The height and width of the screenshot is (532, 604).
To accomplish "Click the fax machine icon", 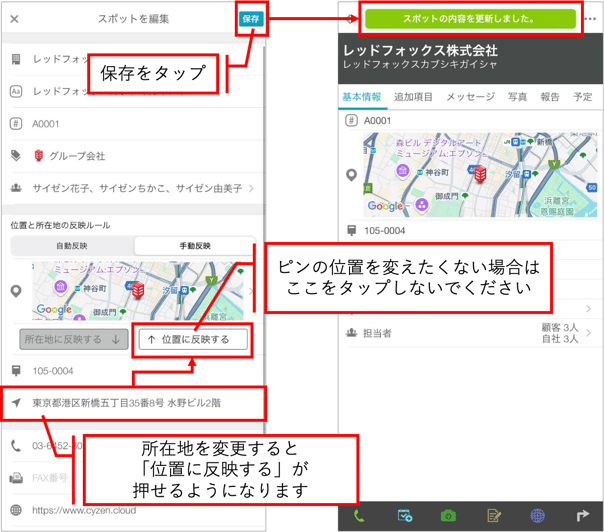I will pyautogui.click(x=16, y=478).
